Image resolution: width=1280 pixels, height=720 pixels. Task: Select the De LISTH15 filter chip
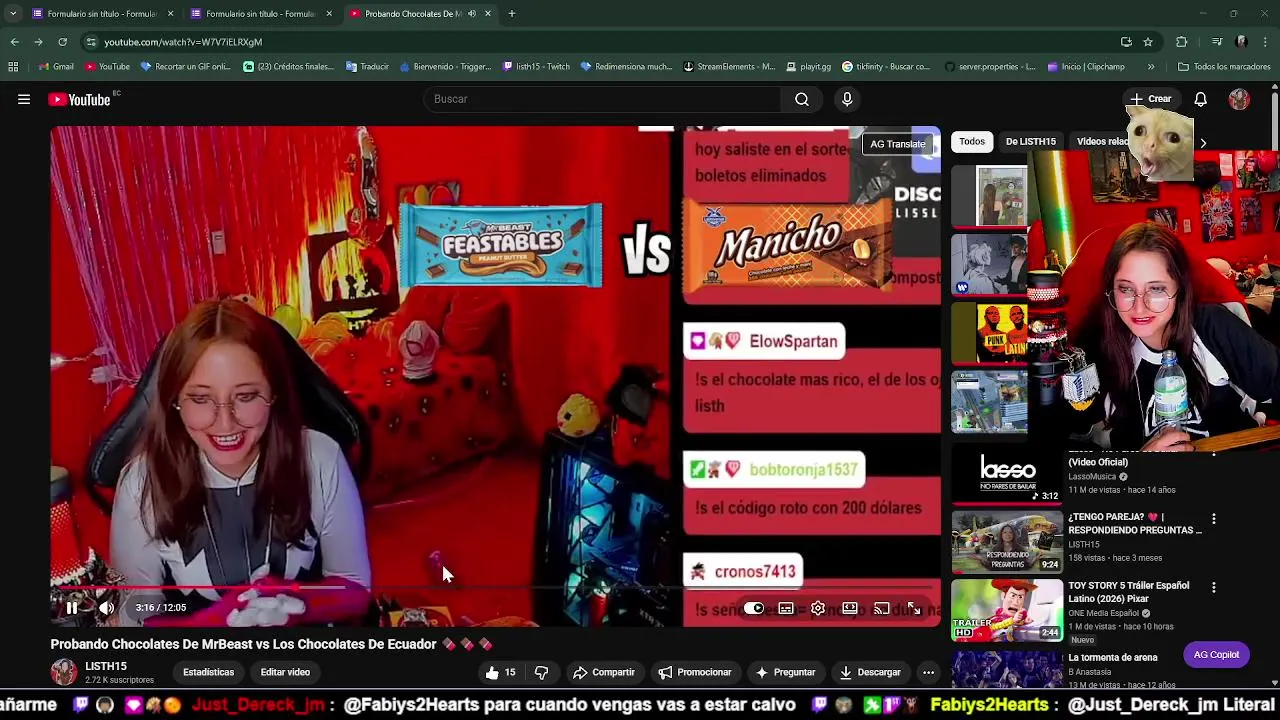(1031, 141)
